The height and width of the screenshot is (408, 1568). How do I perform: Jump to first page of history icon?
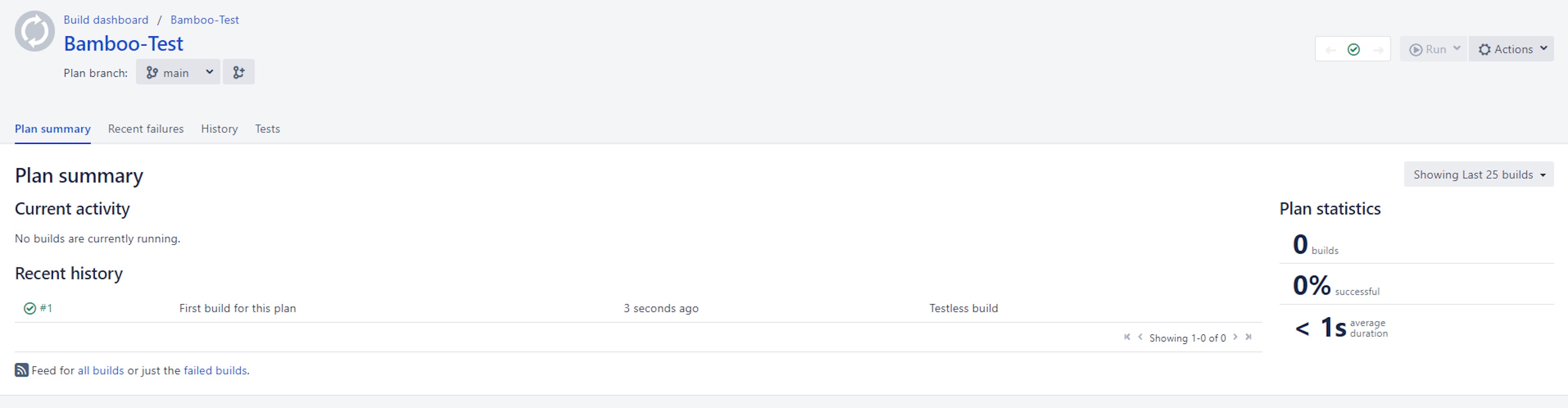point(1127,337)
